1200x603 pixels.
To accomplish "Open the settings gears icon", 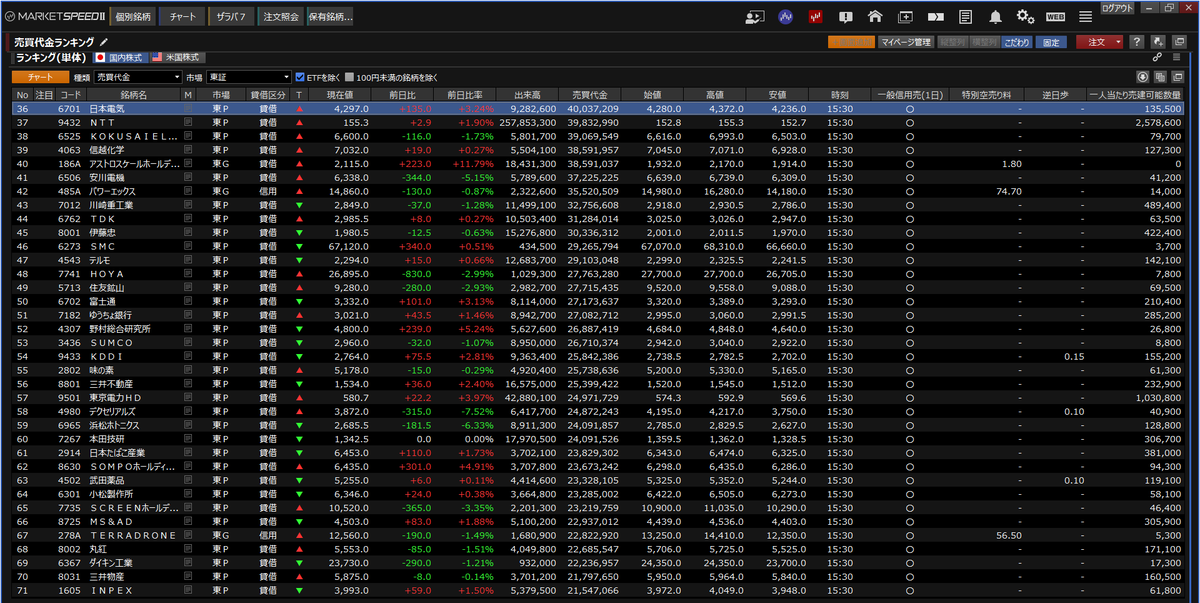I will pos(1025,16).
